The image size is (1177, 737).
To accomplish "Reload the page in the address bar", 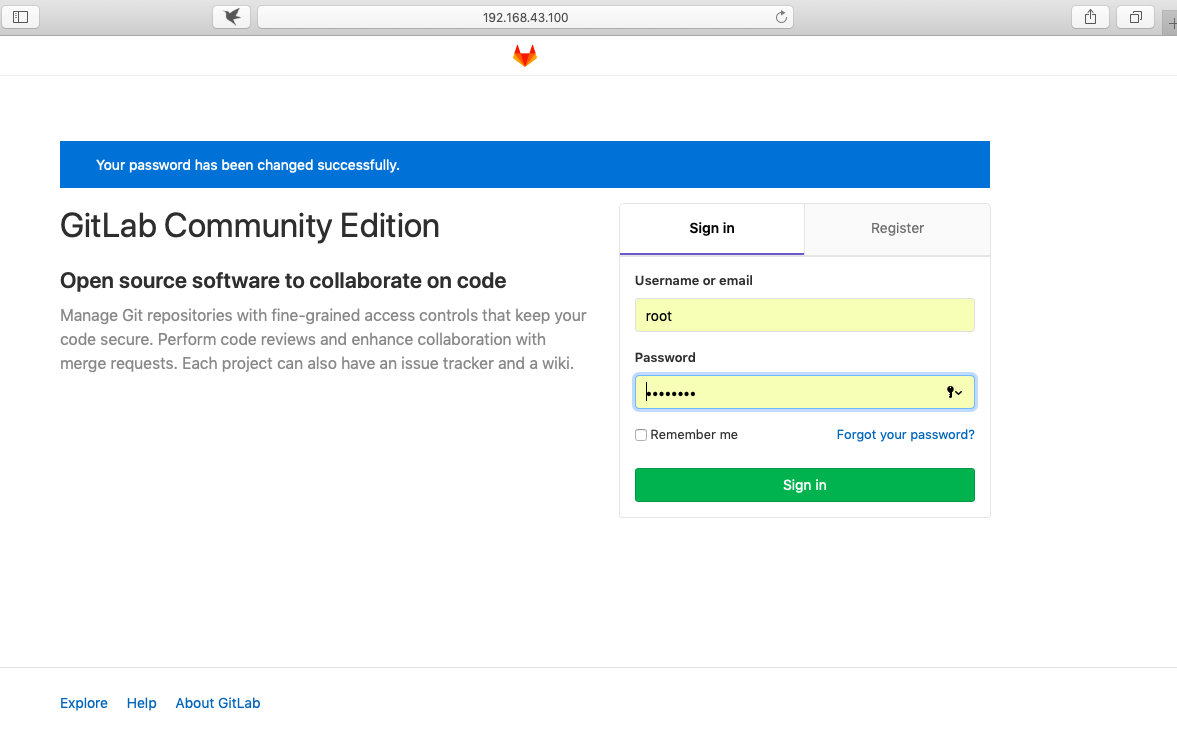I will coord(779,16).
